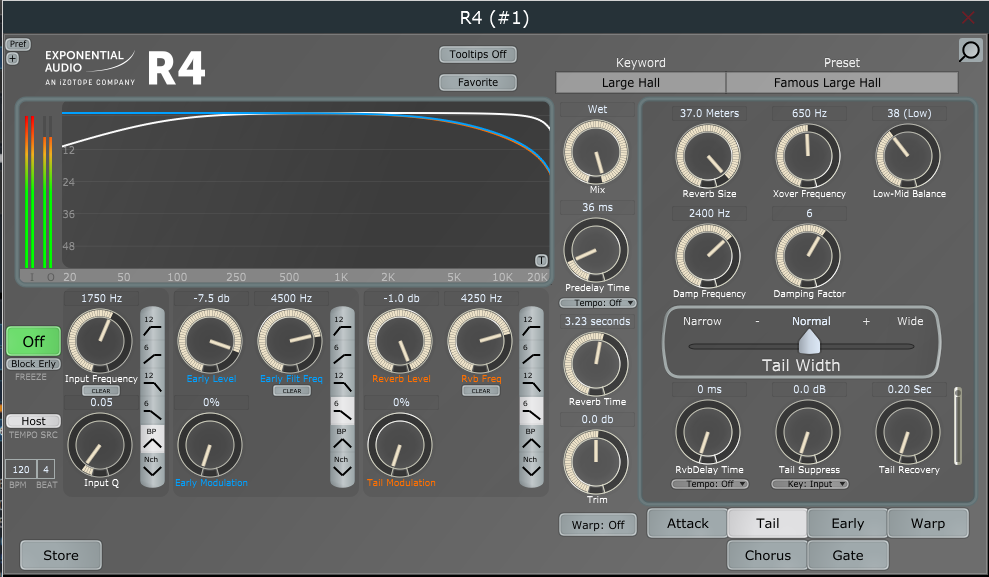The image size is (989, 577).
Task: Select 6 dB low-pass shape for Input filter
Action: click(x=152, y=410)
